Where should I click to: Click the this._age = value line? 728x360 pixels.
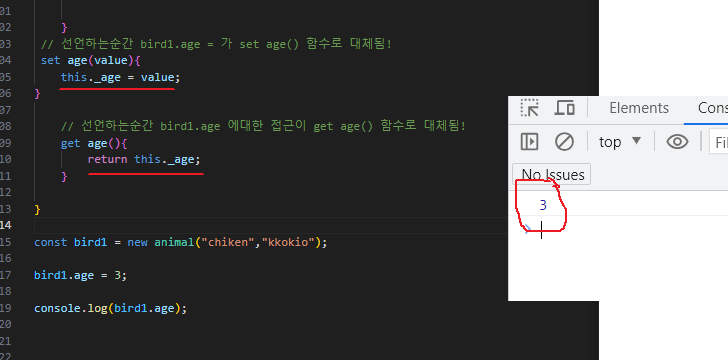120,77
